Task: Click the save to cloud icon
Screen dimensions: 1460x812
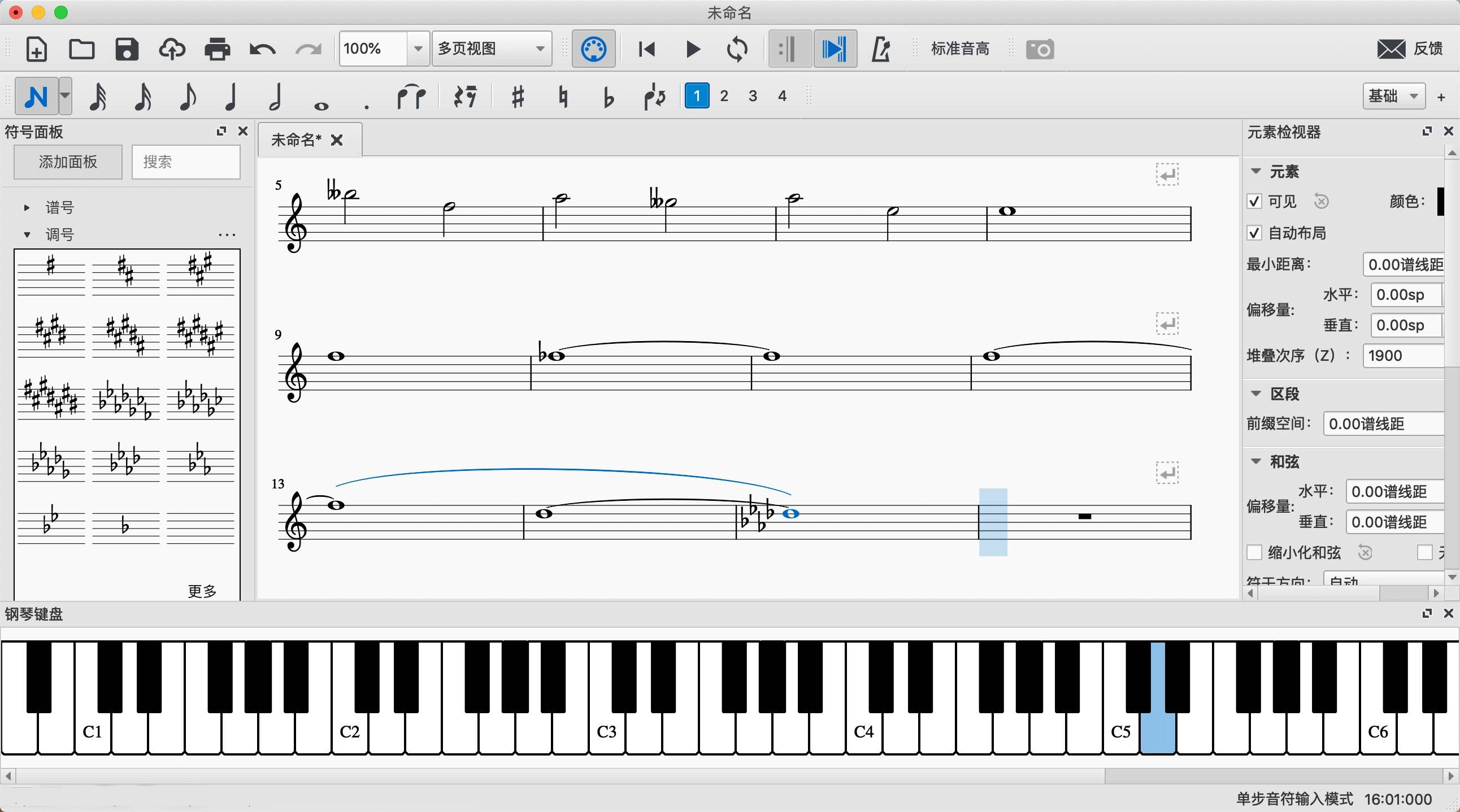Action: click(172, 49)
